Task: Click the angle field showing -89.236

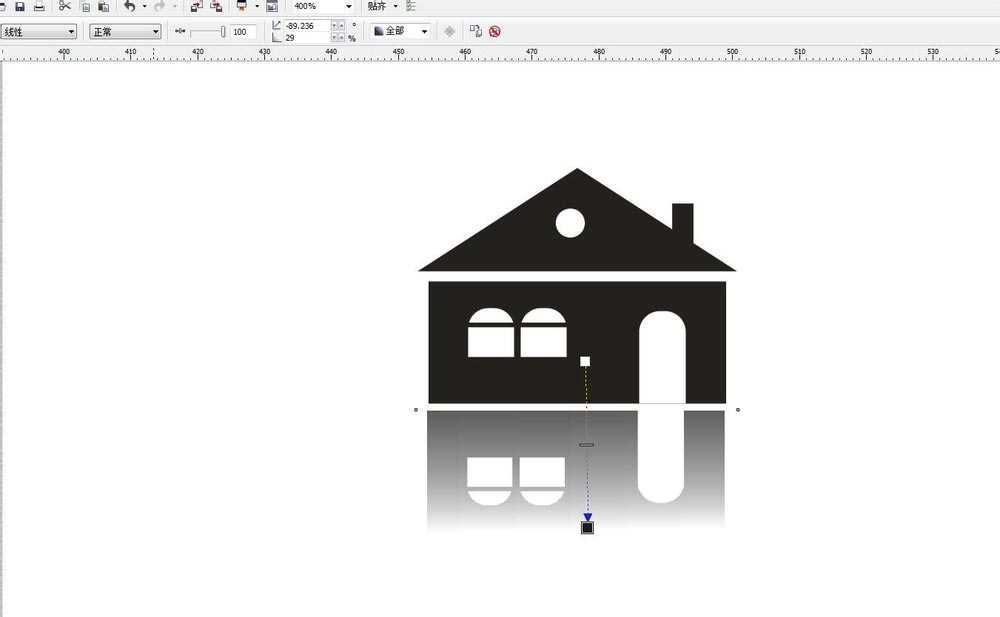Action: pyautogui.click(x=306, y=26)
